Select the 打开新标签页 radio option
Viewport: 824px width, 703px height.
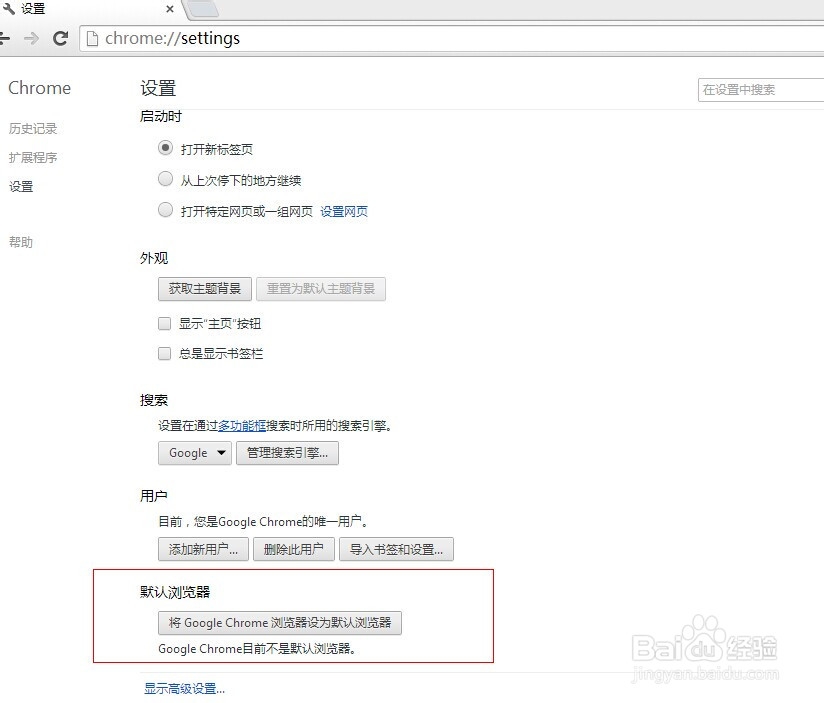pos(165,148)
